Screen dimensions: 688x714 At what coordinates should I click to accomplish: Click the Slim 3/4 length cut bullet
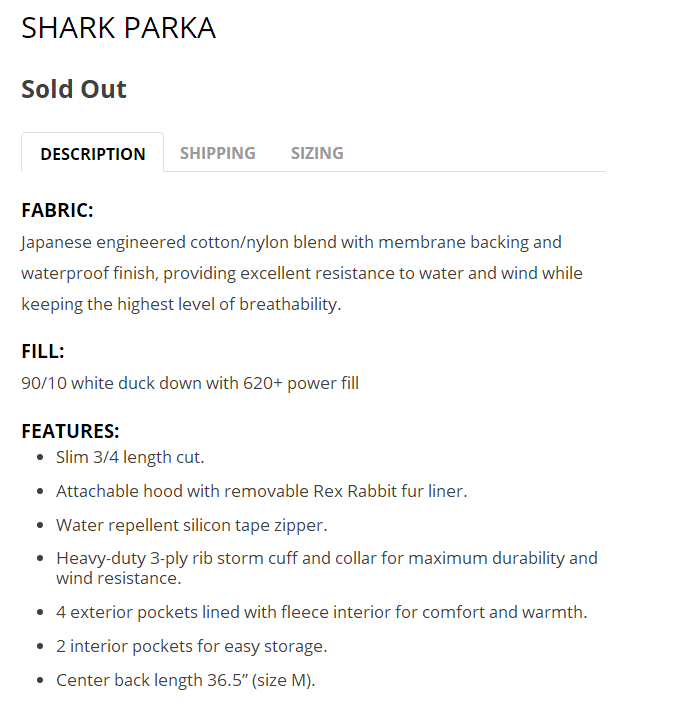tap(130, 457)
